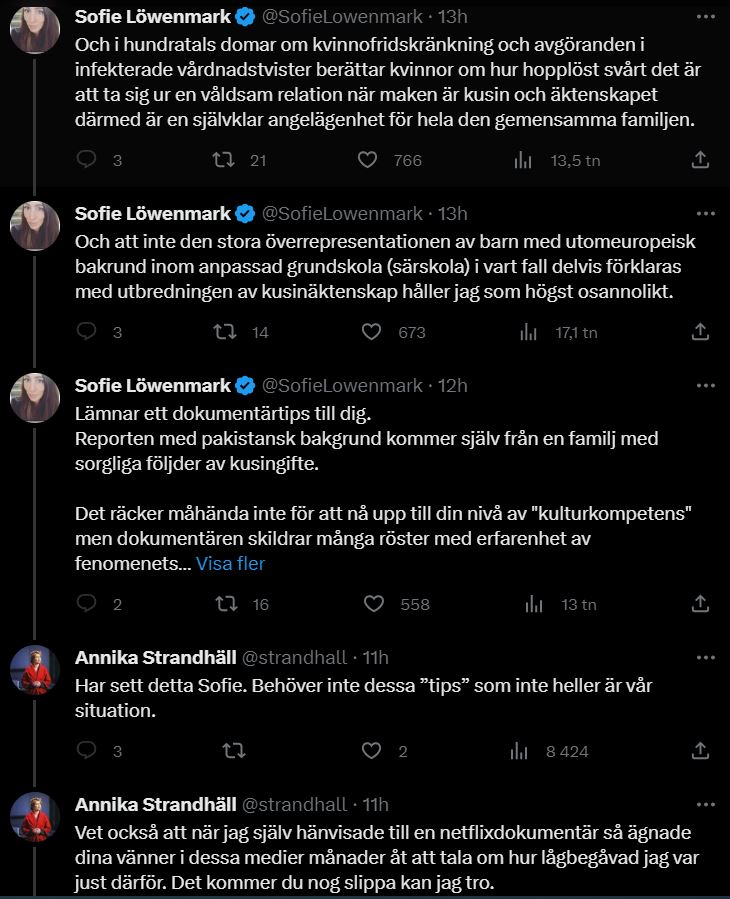Click Sofie Löwenmark's avatar on first tweet
The image size is (730, 899).
(35, 29)
